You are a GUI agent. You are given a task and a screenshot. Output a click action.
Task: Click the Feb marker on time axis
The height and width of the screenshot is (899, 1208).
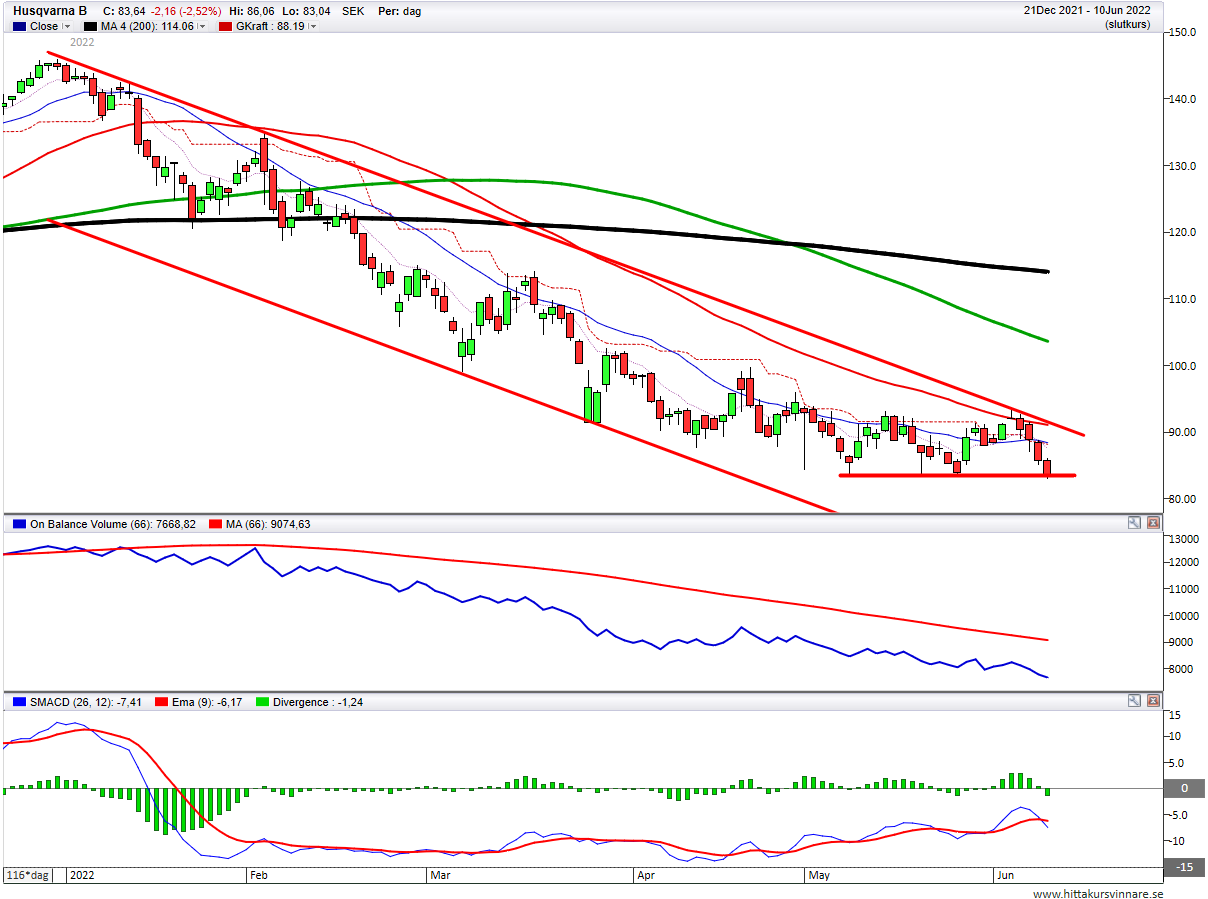pos(257,875)
